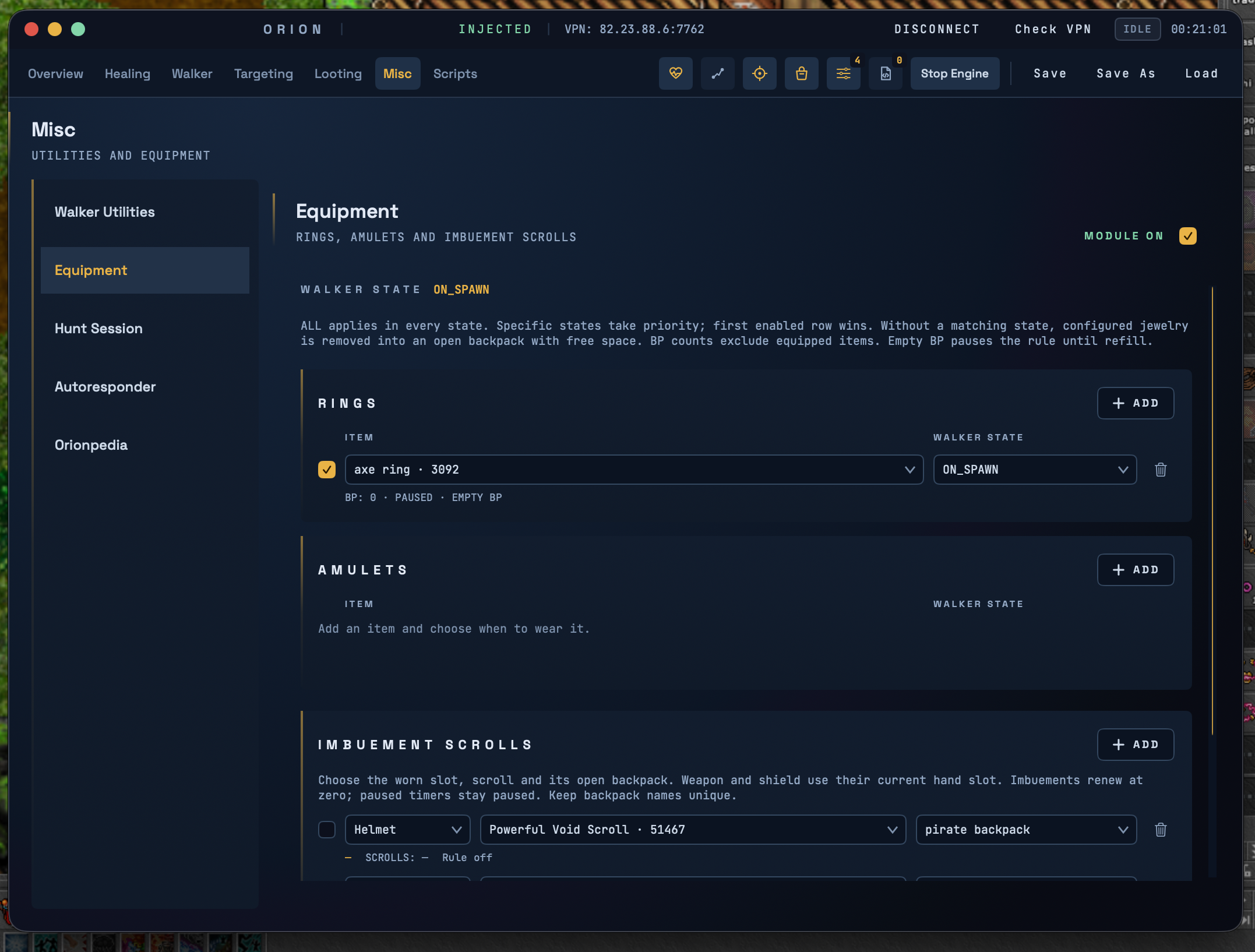The width and height of the screenshot is (1255, 952).
Task: Click the DISCONNECT button
Action: point(937,29)
